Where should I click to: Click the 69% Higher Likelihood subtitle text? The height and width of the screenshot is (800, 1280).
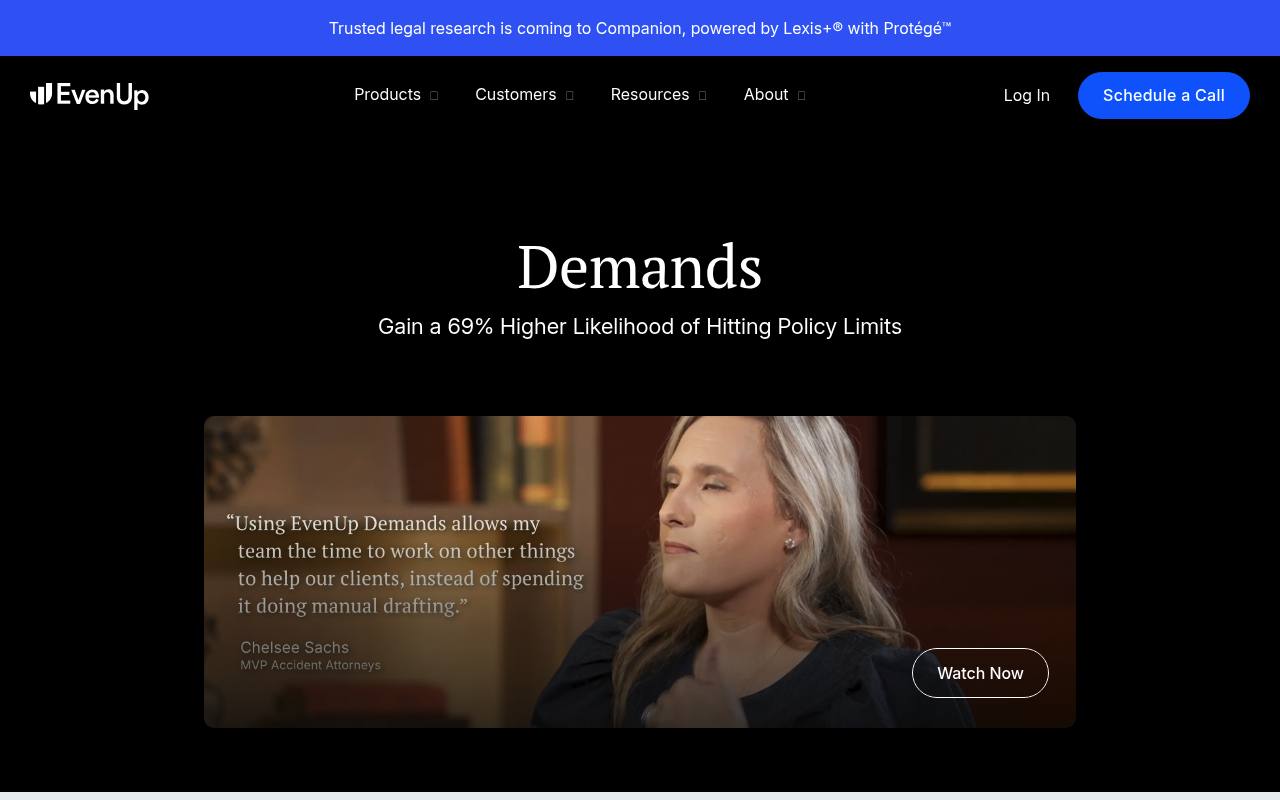point(640,327)
